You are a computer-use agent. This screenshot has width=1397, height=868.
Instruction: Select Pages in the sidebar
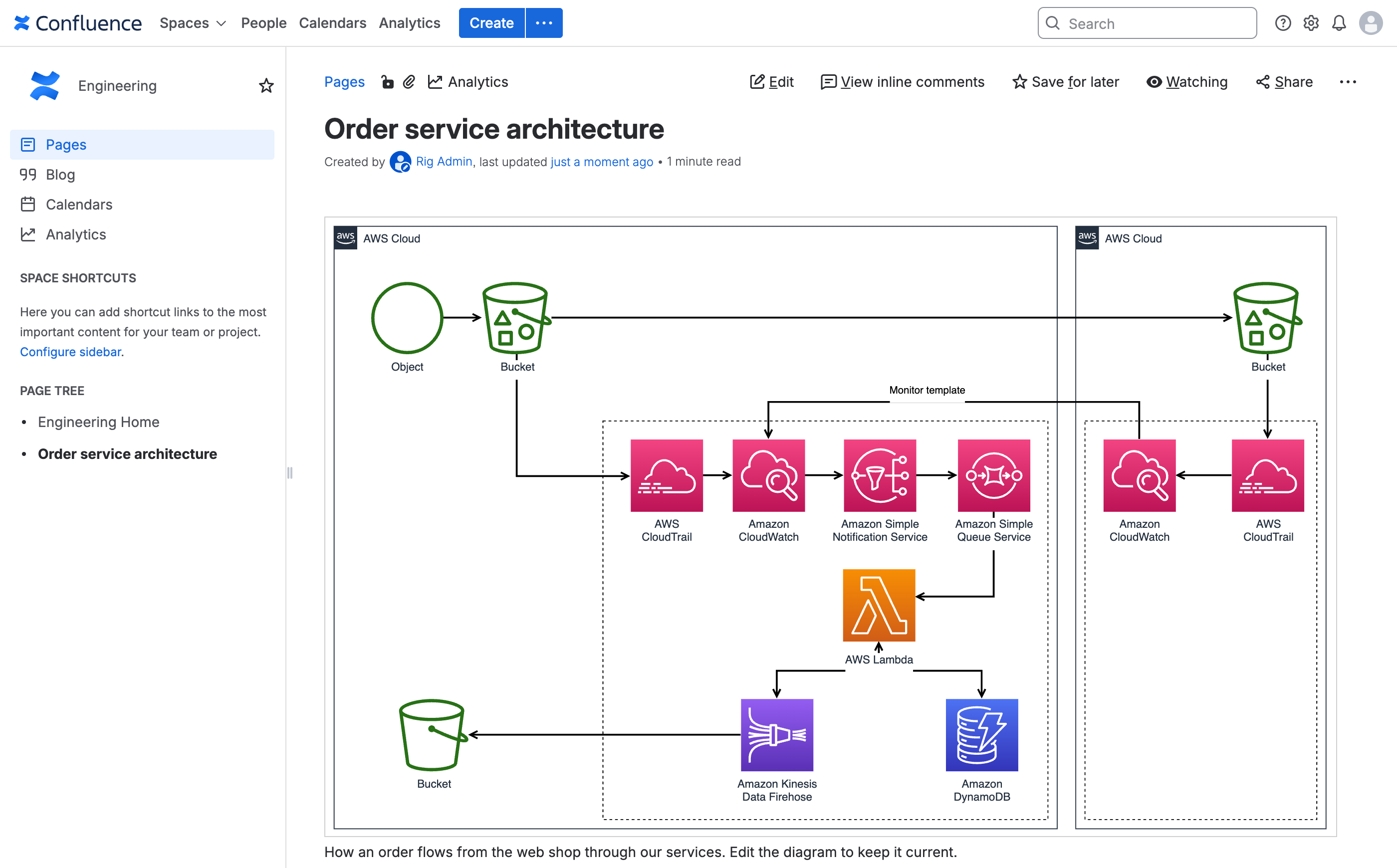(x=142, y=145)
